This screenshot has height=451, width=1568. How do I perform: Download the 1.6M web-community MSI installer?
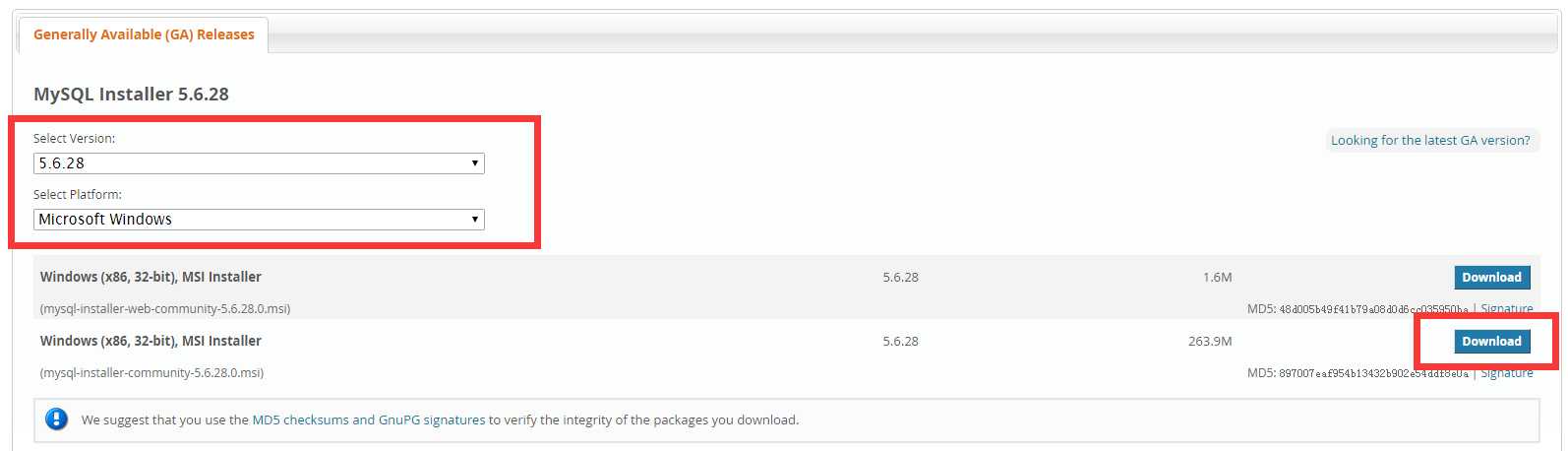(x=1491, y=278)
